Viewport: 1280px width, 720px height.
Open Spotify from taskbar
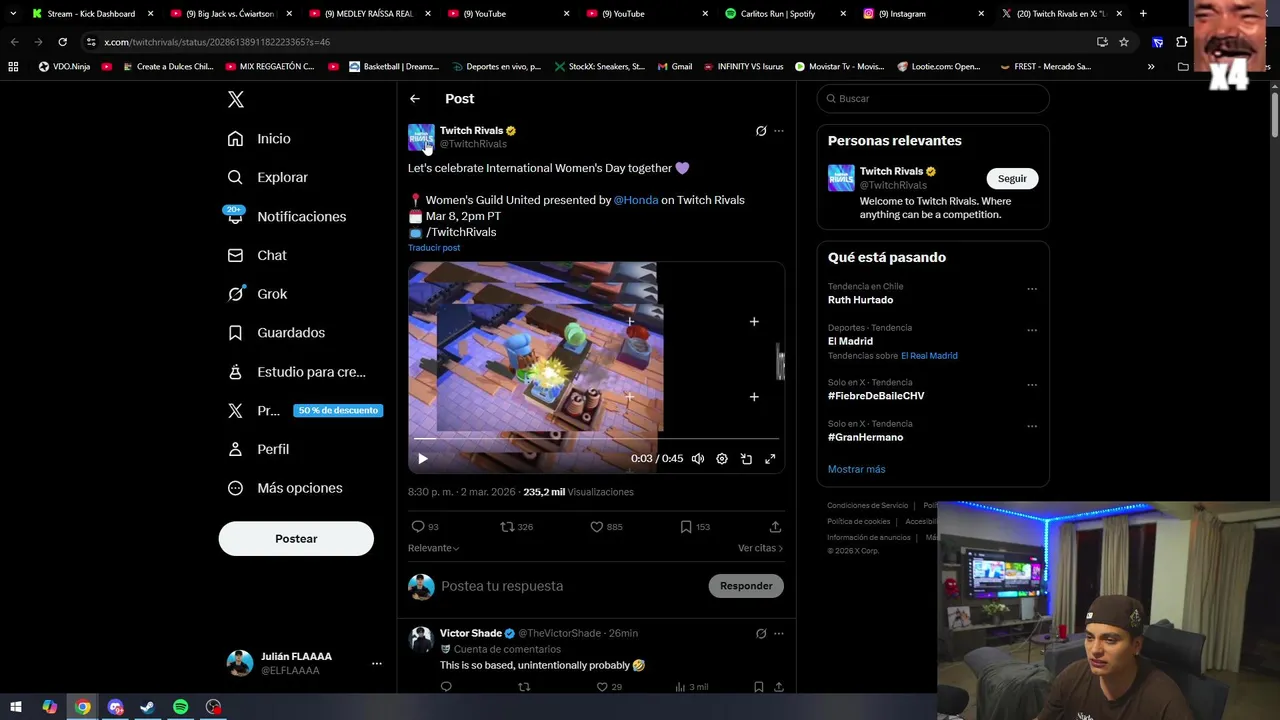point(180,707)
